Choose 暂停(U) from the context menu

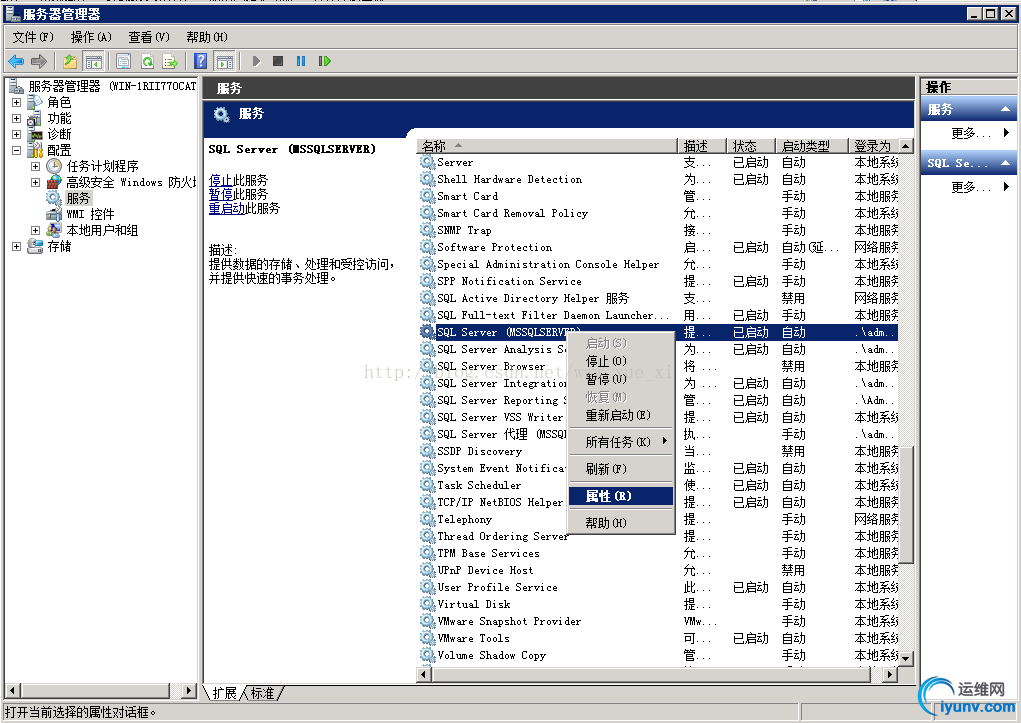[621, 379]
